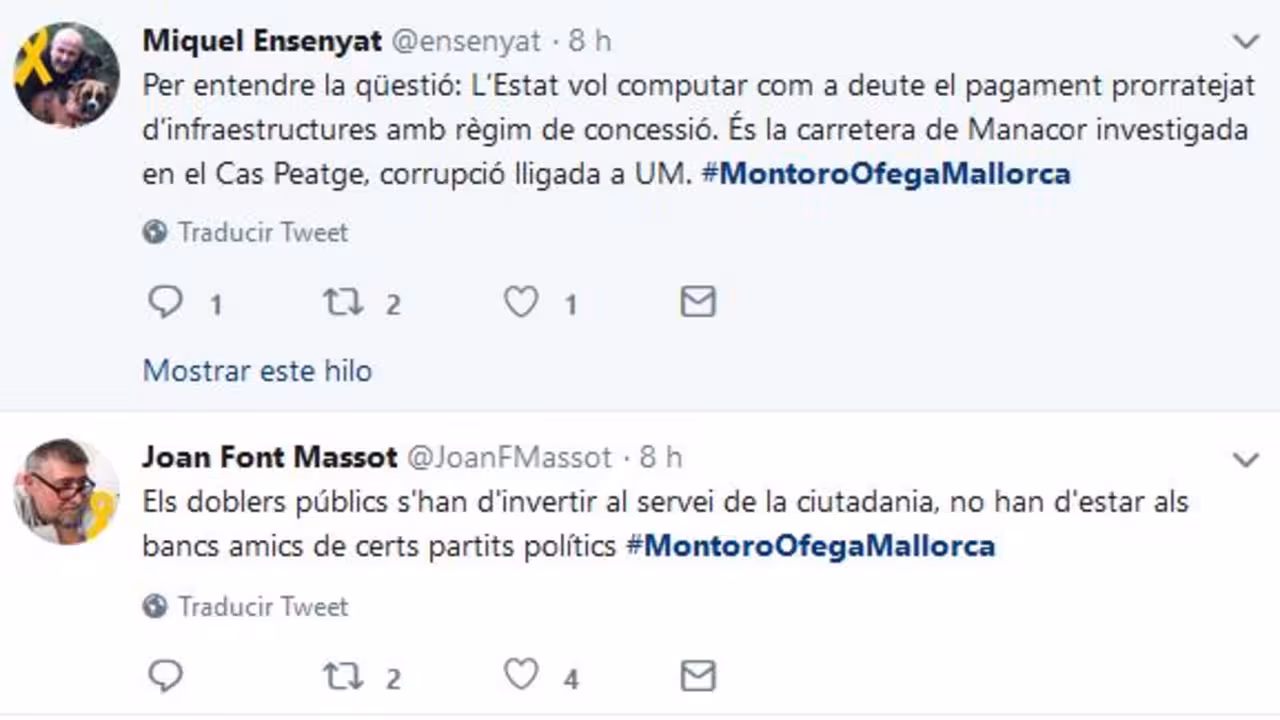
Task: Reply to Joan Font Massot's tweet
Action: pyautogui.click(x=165, y=677)
